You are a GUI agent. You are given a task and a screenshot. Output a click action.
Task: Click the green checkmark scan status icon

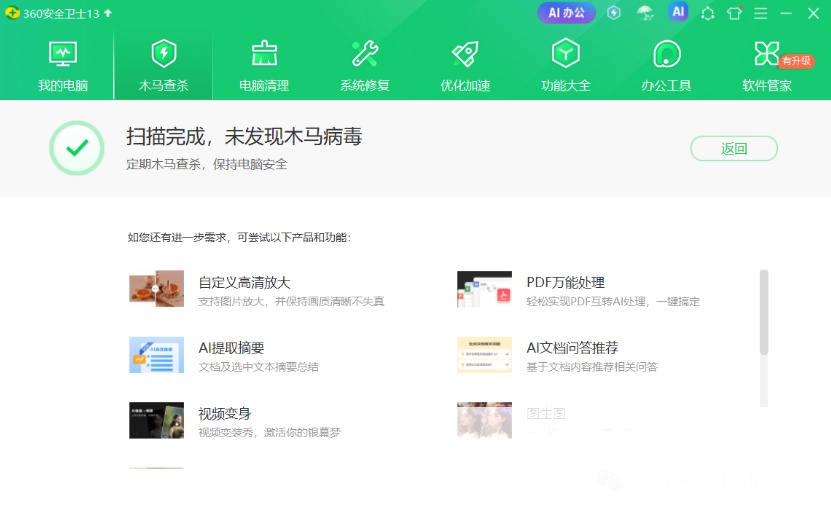point(77,148)
